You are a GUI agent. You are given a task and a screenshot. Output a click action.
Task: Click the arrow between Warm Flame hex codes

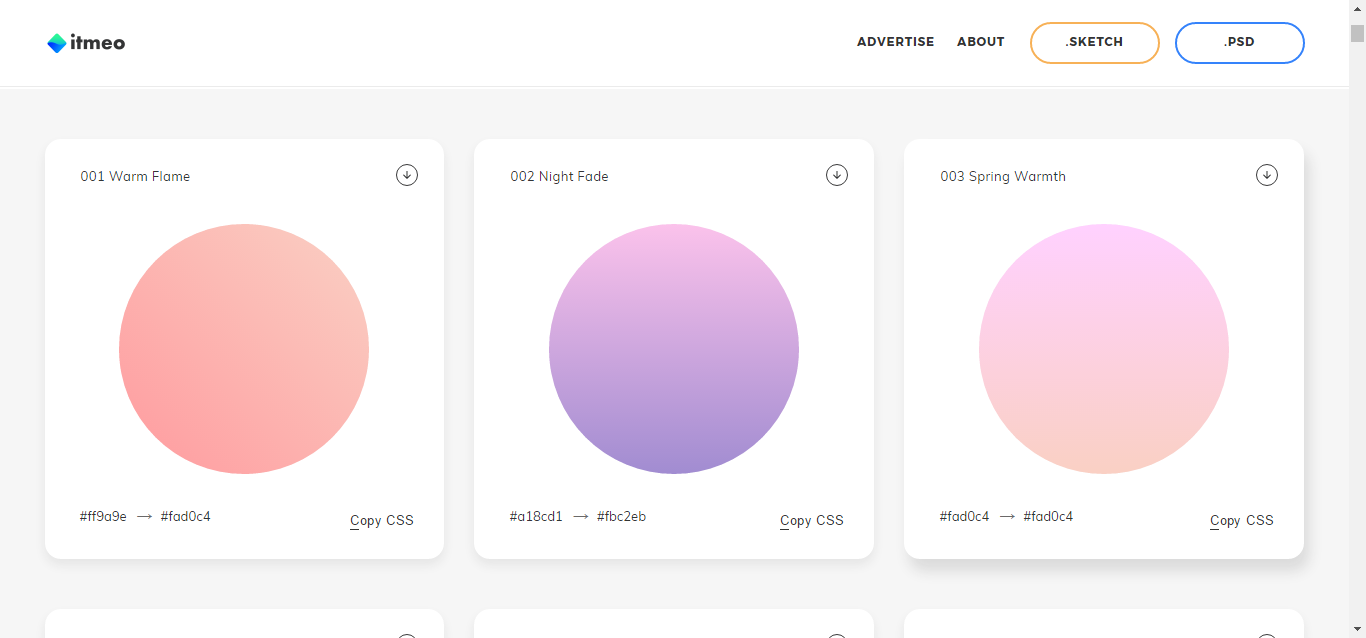click(x=144, y=517)
